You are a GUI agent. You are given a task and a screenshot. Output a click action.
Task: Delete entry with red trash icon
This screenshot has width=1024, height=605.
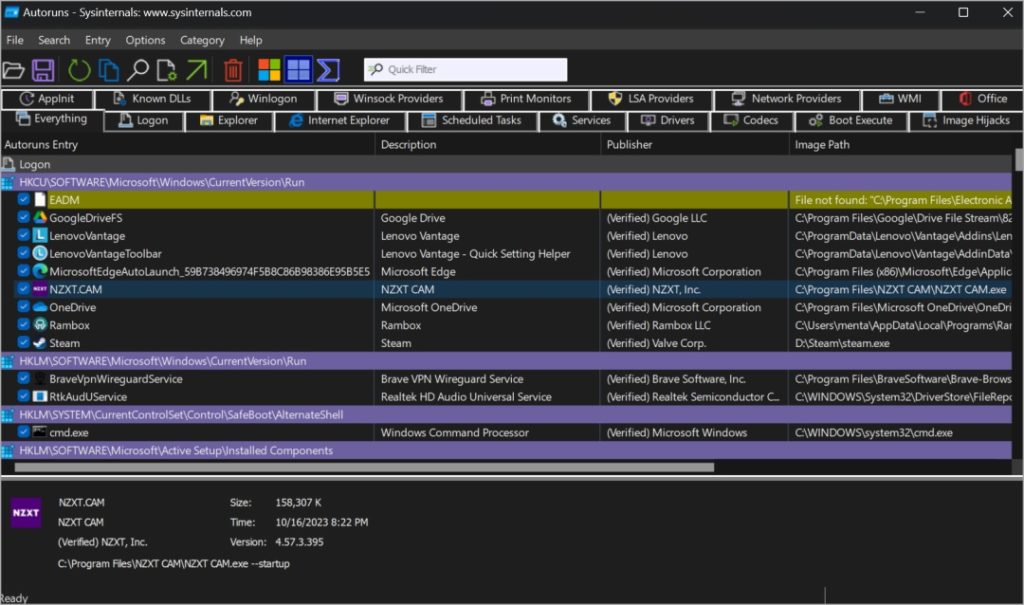233,70
